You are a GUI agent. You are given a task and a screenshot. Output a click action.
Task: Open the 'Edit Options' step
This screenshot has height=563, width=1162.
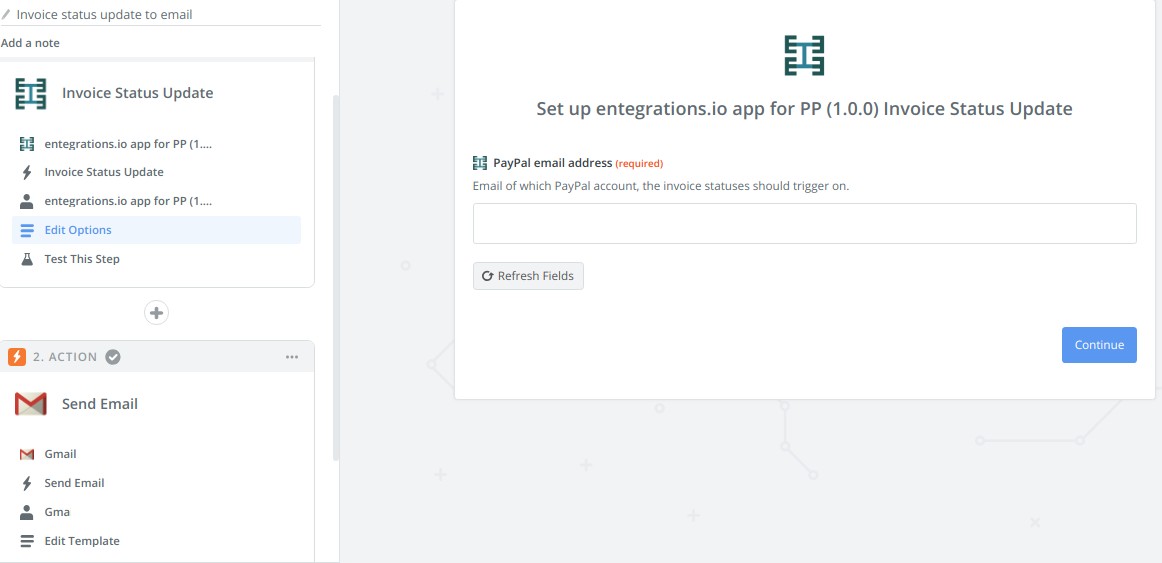pyautogui.click(x=156, y=230)
